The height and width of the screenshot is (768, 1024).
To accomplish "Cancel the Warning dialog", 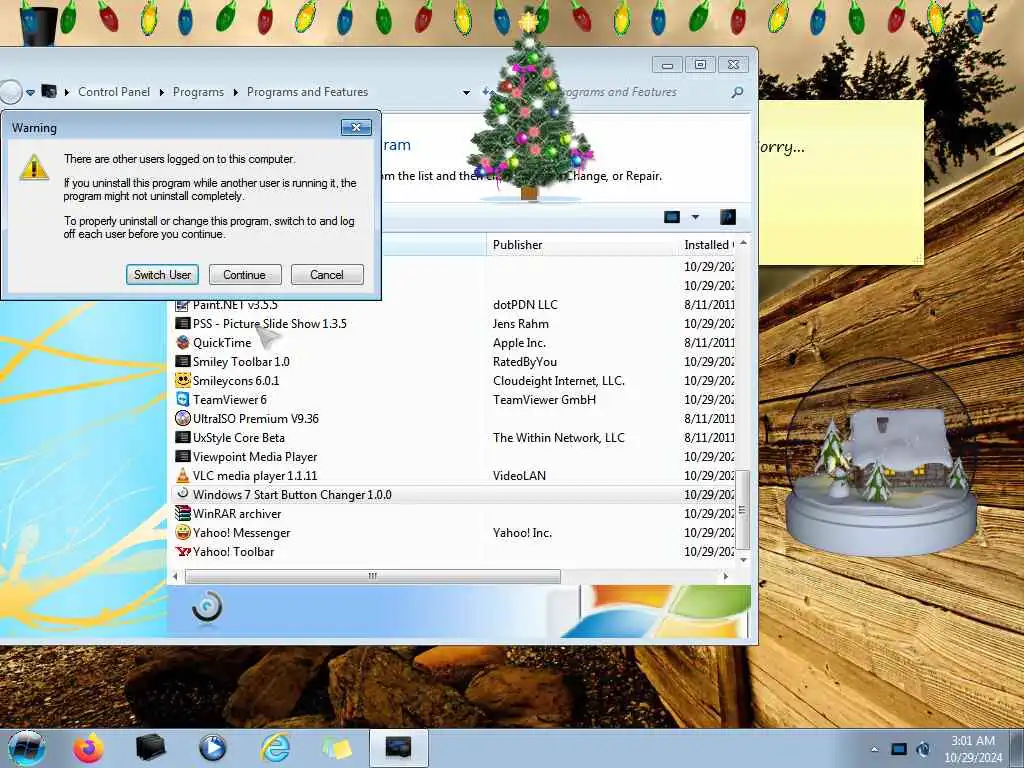I will 327,275.
